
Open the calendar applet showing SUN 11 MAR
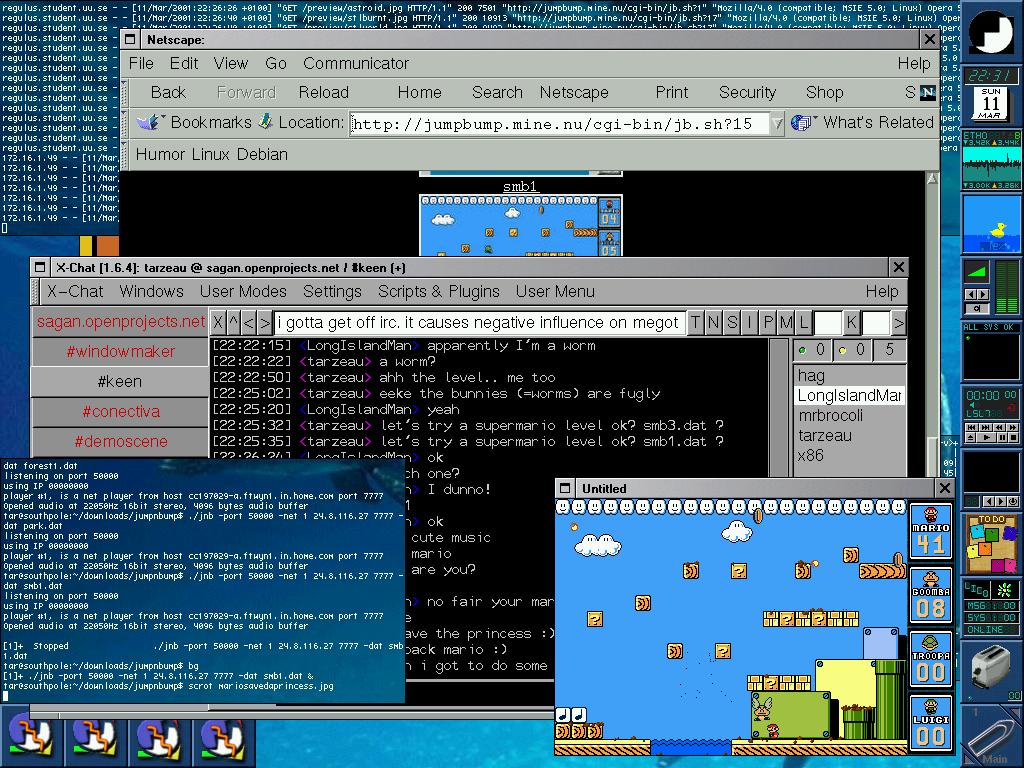(x=991, y=103)
